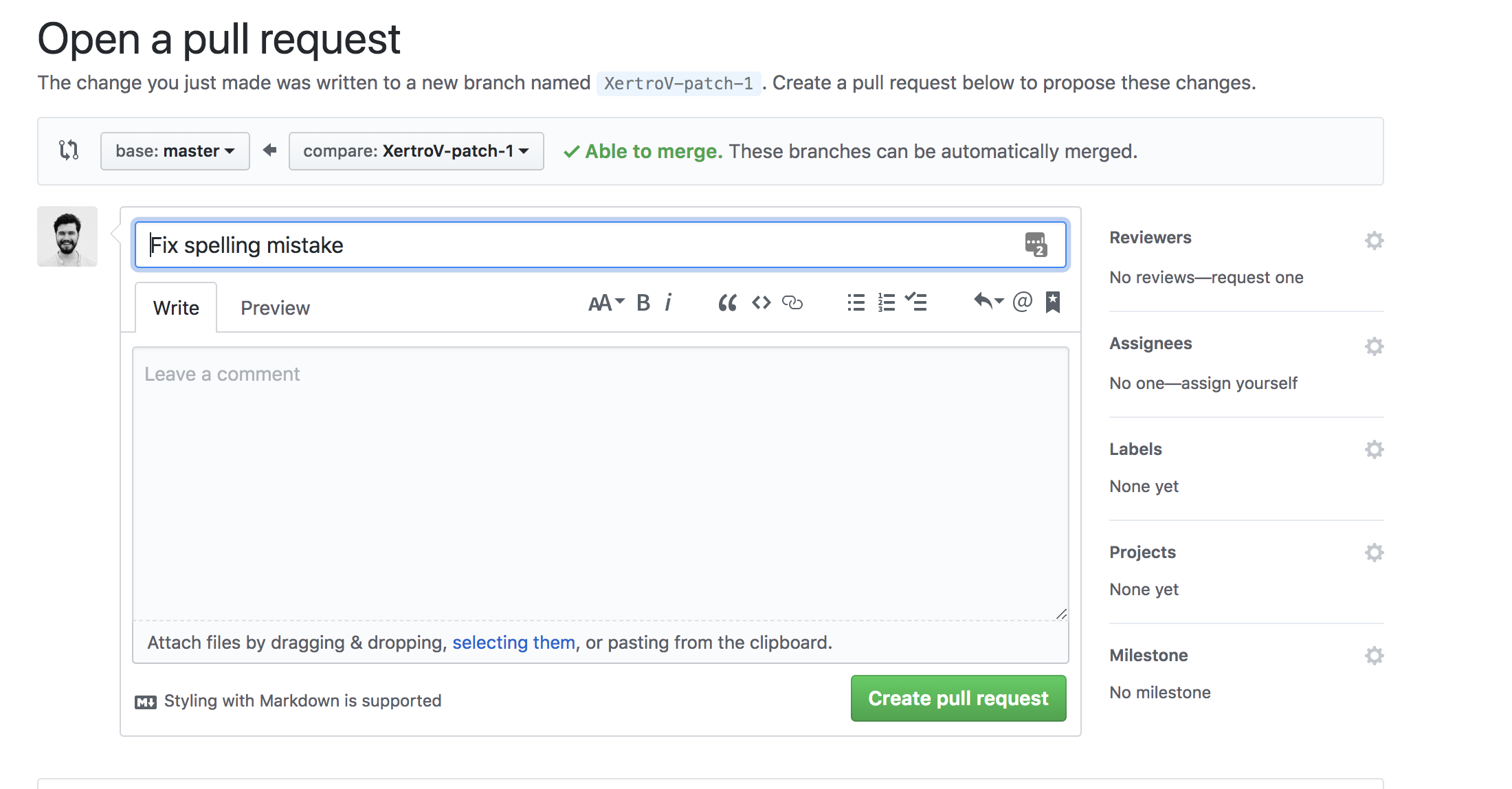Click the Projects heading

[x=1142, y=553]
